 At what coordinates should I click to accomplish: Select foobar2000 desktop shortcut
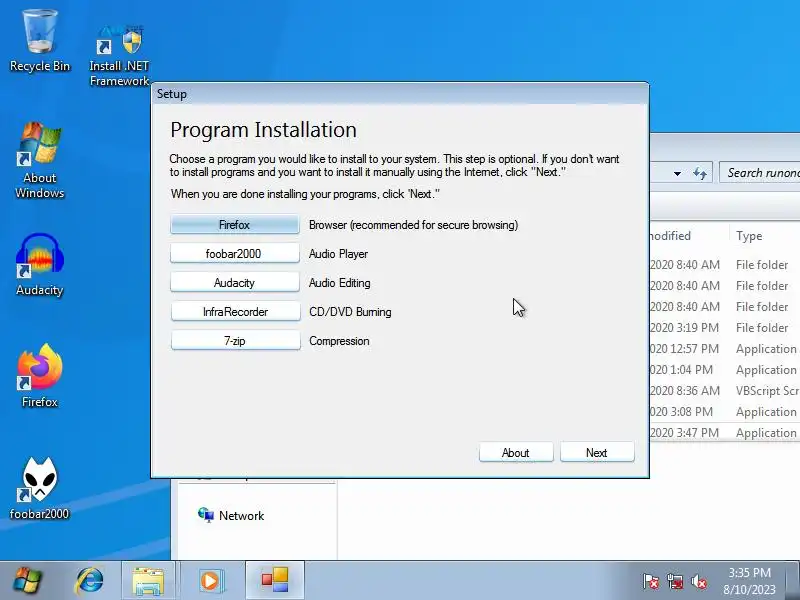pyautogui.click(x=40, y=488)
